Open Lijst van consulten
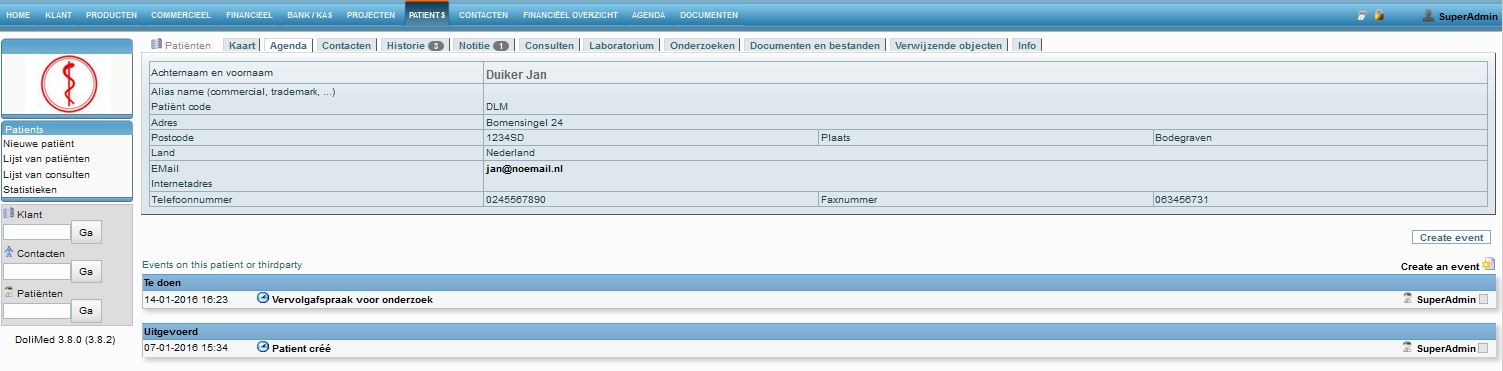The height and width of the screenshot is (371, 1503). (x=46, y=174)
